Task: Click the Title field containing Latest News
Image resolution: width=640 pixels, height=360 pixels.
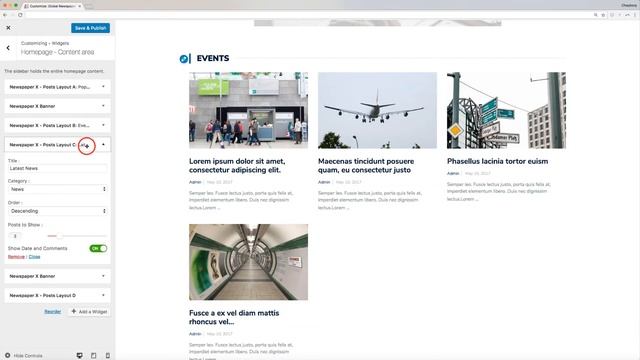Action: (58, 168)
